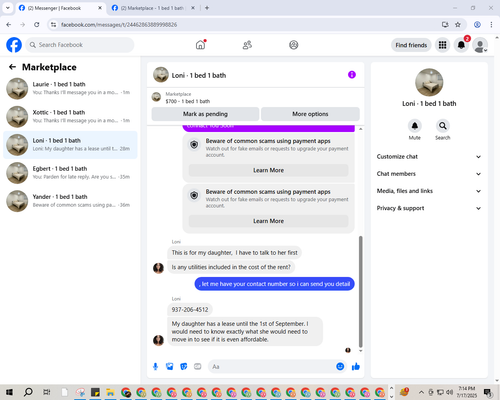Screen dimensions: 500x400
Task: Select the Loni - 1 bed 1 bath chat
Action: click(70, 145)
